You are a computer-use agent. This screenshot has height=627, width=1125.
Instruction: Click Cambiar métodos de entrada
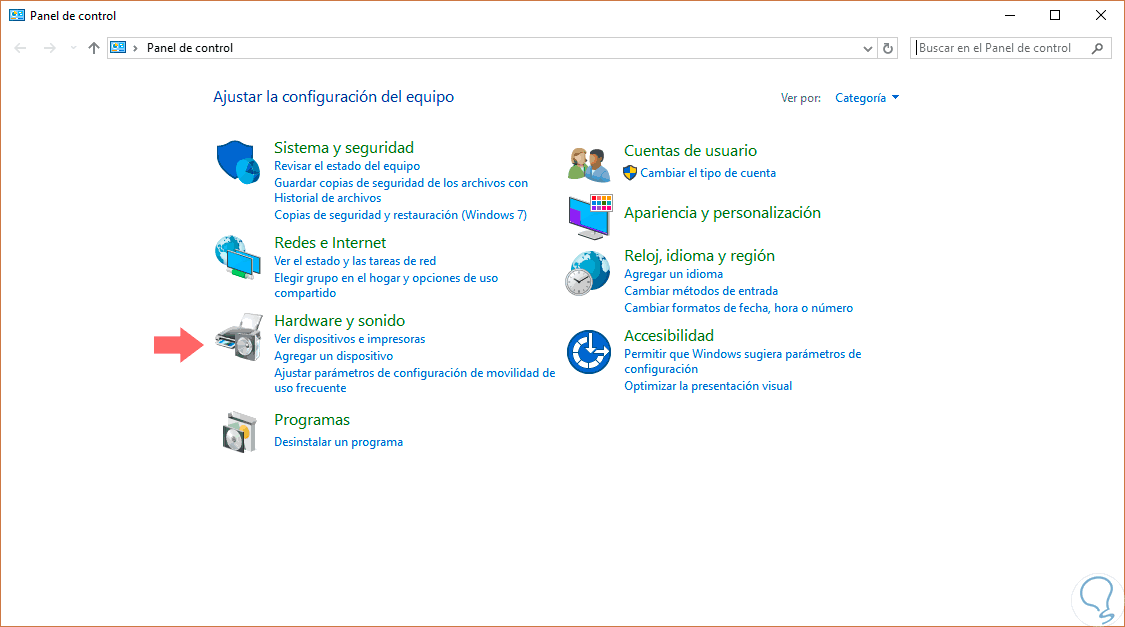click(700, 291)
